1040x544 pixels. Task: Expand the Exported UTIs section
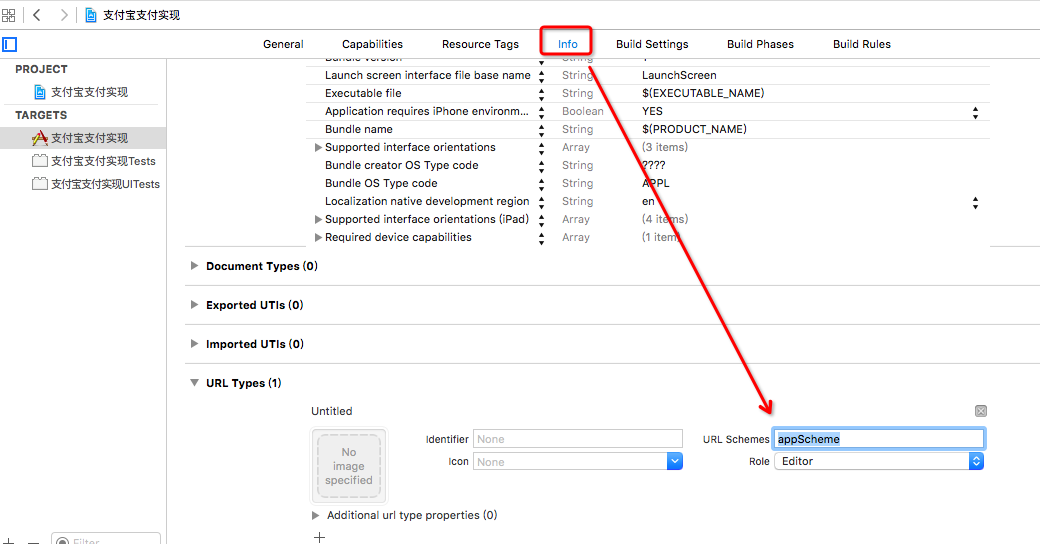point(195,305)
